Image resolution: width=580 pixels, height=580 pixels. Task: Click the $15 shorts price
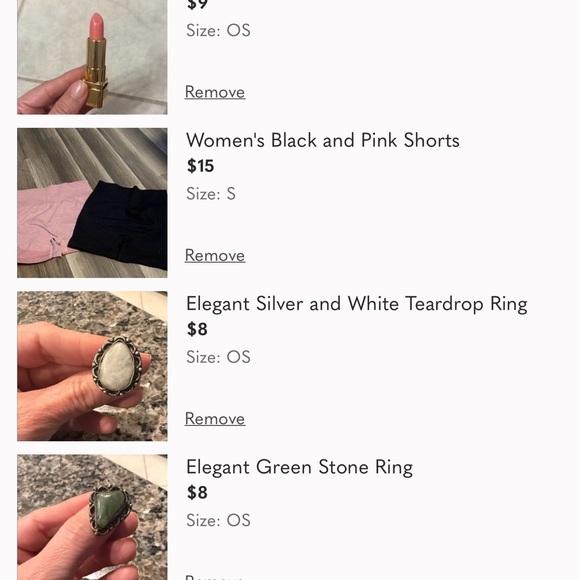pos(200,166)
